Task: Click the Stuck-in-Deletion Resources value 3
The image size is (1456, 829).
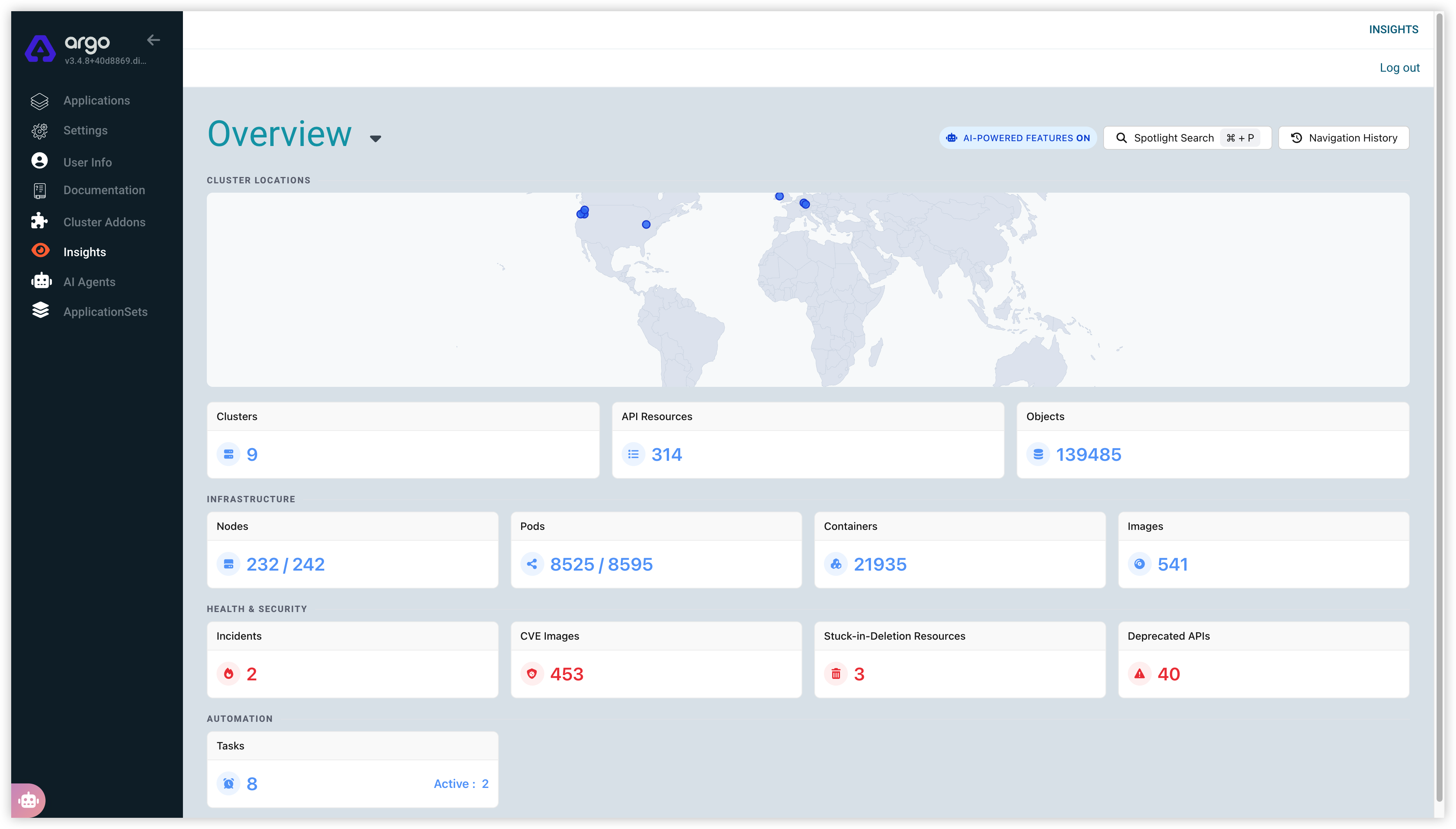Action: [x=859, y=674]
